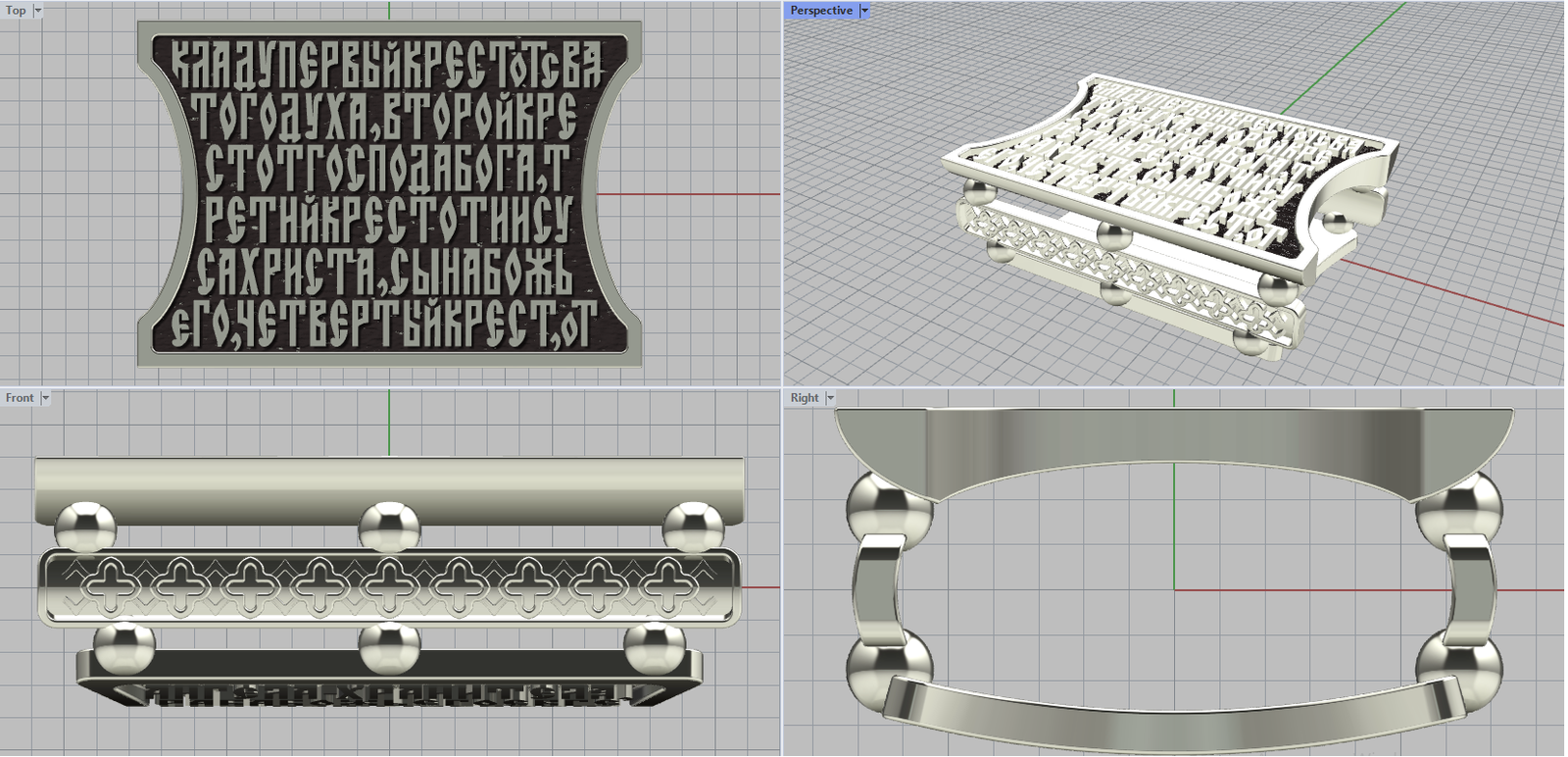Expand the Perspective viewport dropdown arrow
1568x757 pixels.
coord(864,11)
